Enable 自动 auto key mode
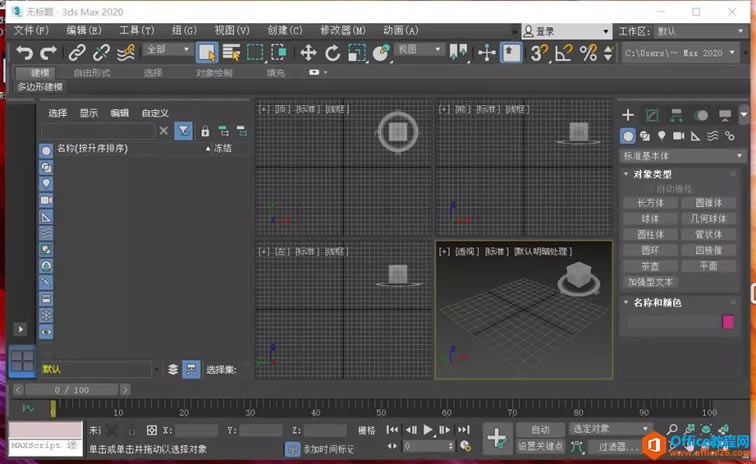 (x=540, y=429)
